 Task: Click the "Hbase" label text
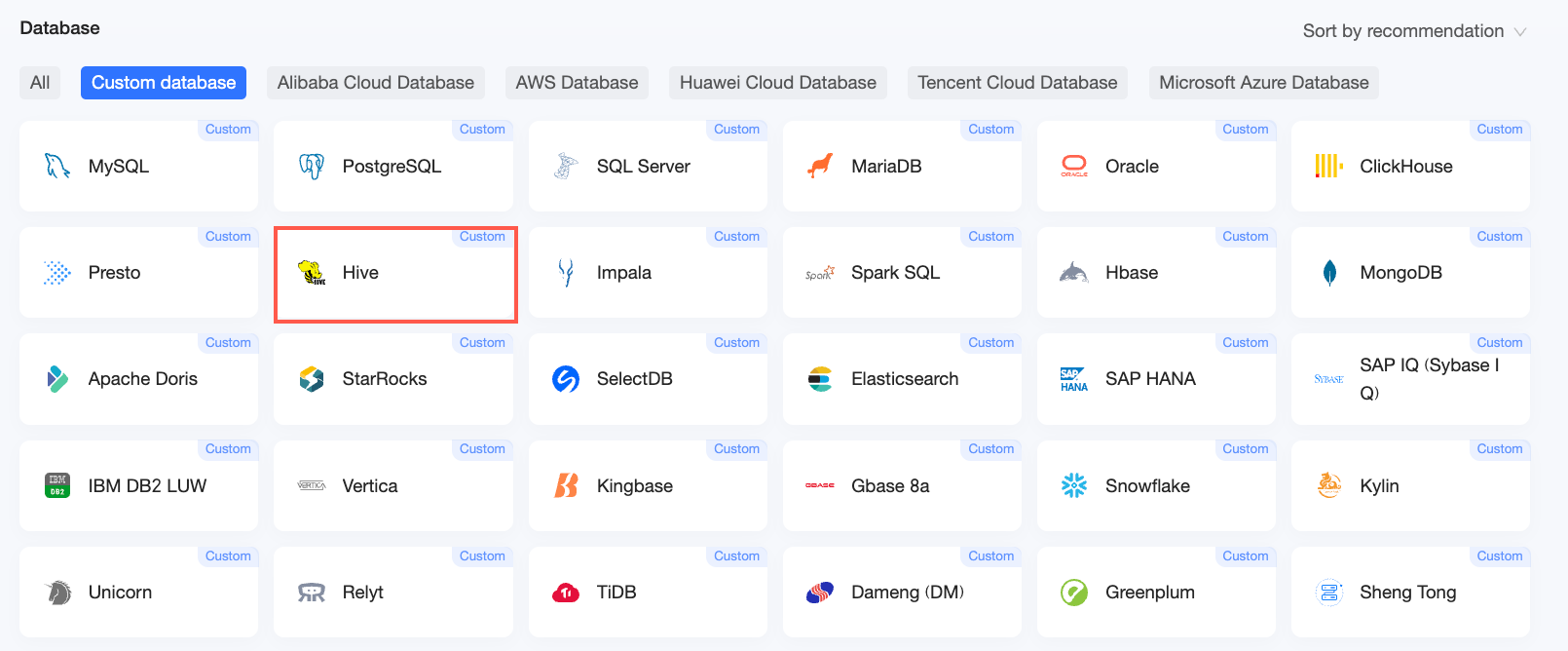[x=1132, y=273]
